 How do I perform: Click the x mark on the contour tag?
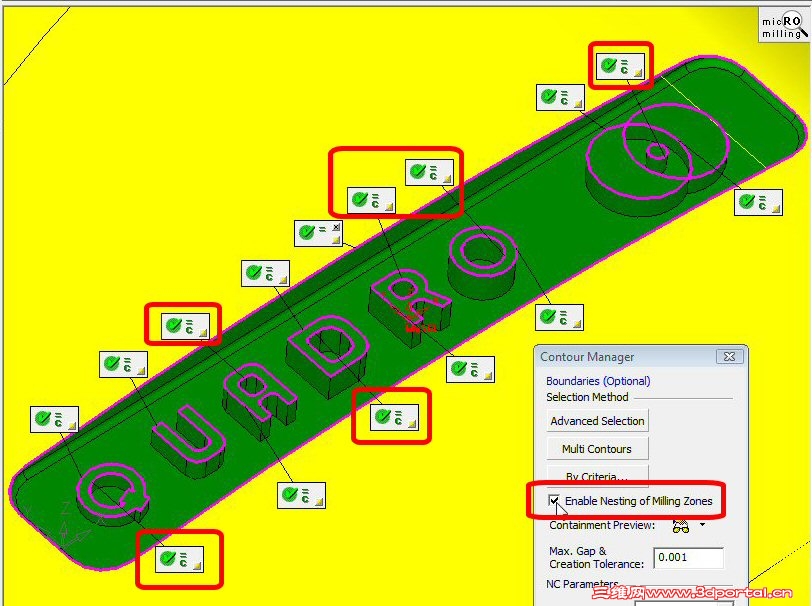click(337, 227)
